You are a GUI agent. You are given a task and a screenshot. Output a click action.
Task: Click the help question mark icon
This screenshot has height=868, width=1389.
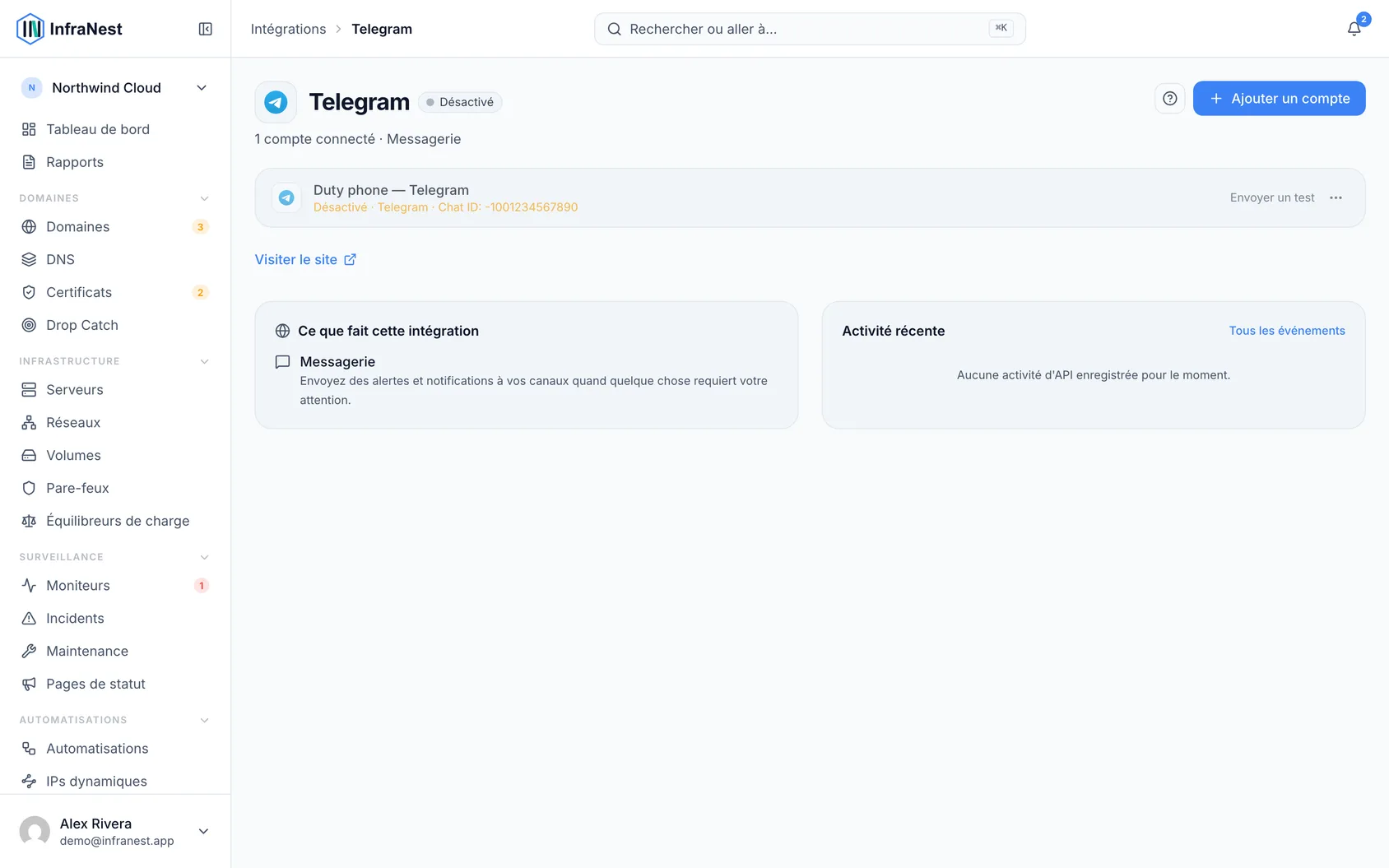1169,99
